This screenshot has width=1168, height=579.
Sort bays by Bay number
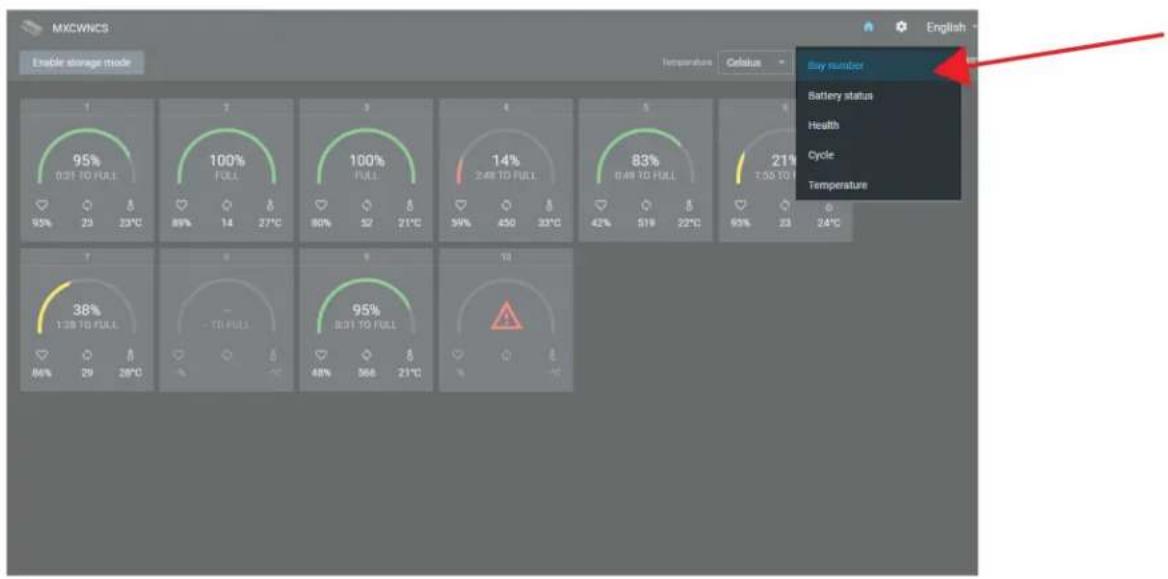tap(878, 66)
